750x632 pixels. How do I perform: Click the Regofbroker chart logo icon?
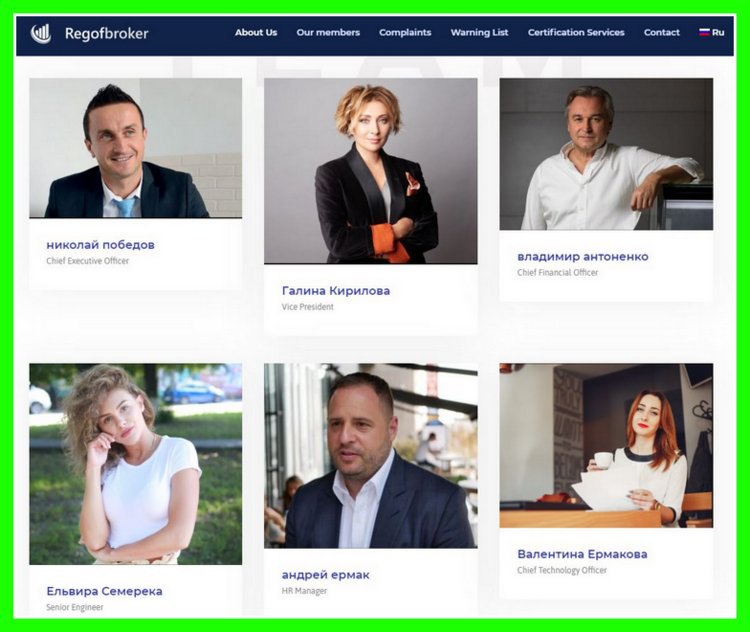click(41, 33)
